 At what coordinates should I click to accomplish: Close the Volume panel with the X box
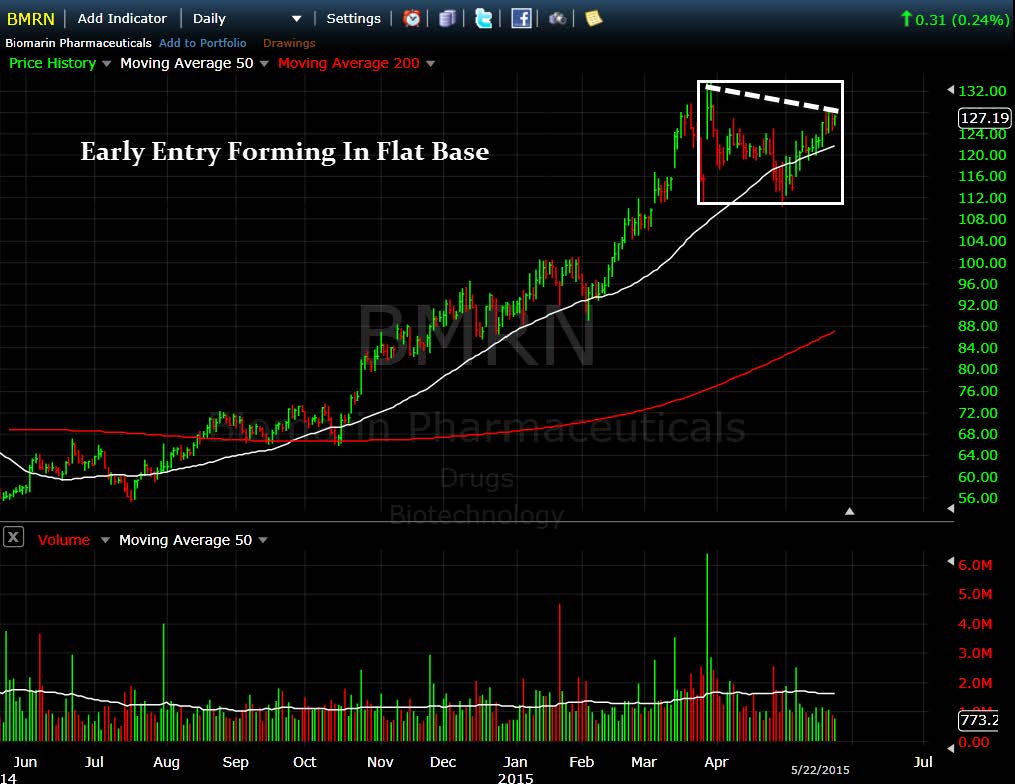click(14, 537)
